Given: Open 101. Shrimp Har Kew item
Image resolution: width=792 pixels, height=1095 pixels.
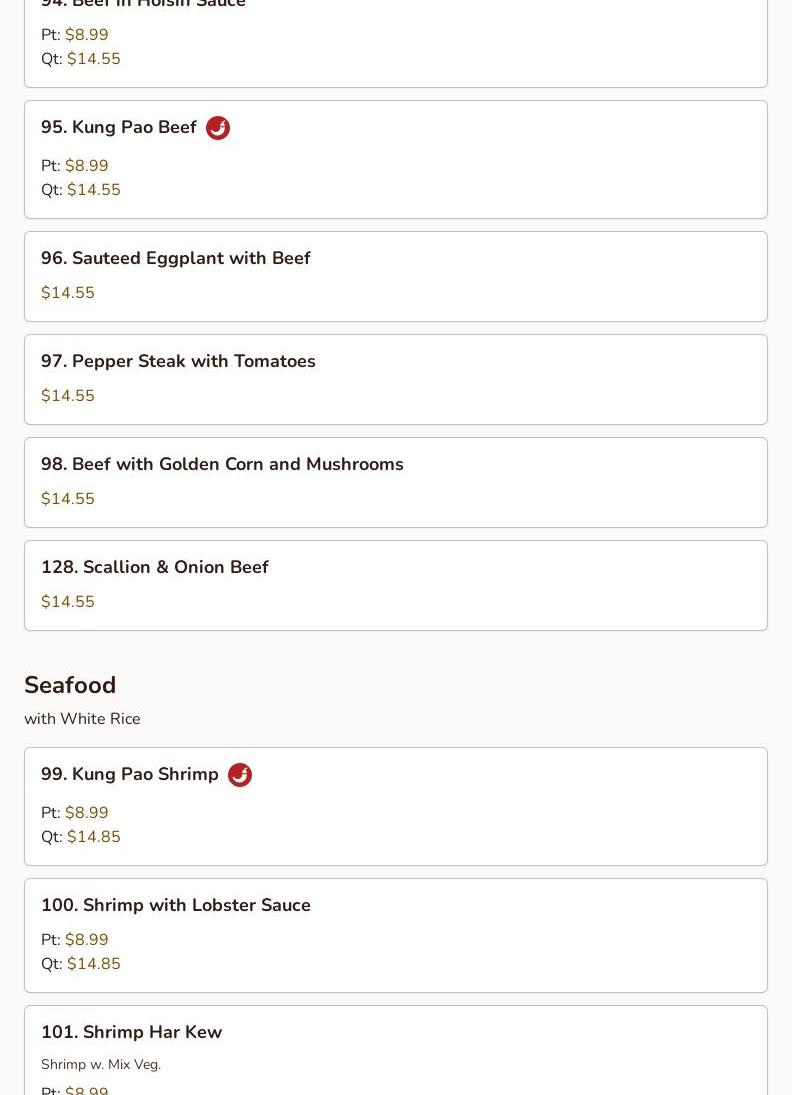Looking at the screenshot, I should click(396, 1050).
